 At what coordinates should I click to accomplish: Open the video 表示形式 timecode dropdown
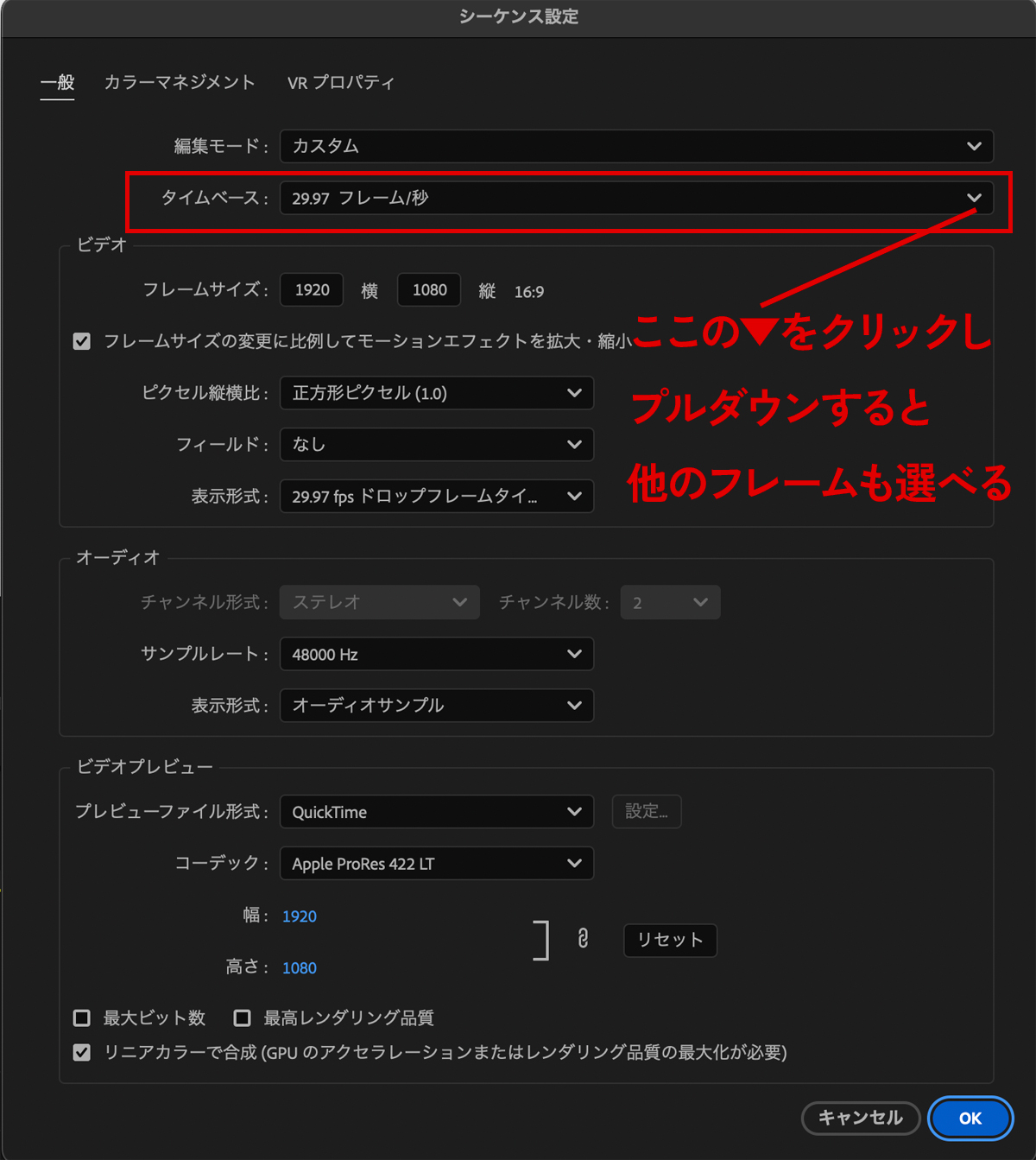(x=436, y=497)
